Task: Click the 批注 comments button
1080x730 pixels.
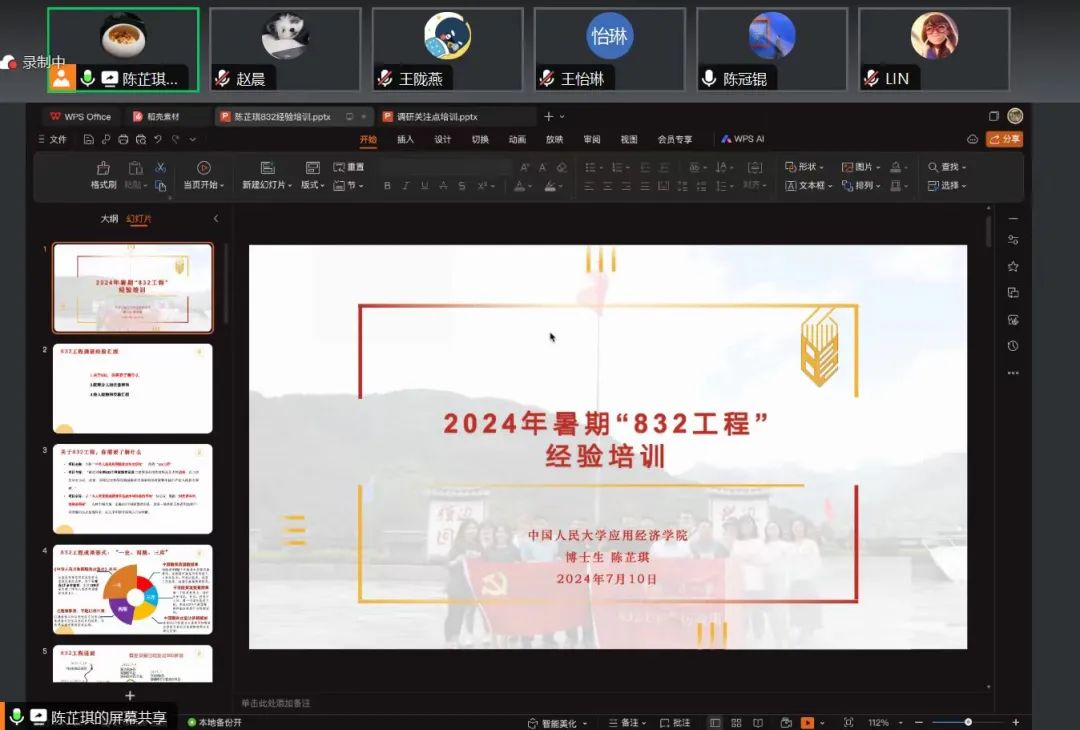Action: (x=675, y=722)
